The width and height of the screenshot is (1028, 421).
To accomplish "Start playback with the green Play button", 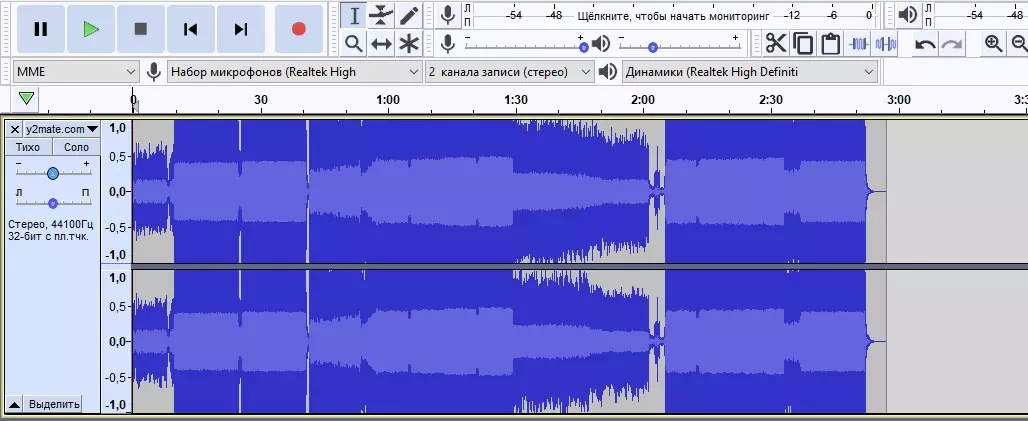I will pyautogui.click(x=90, y=29).
